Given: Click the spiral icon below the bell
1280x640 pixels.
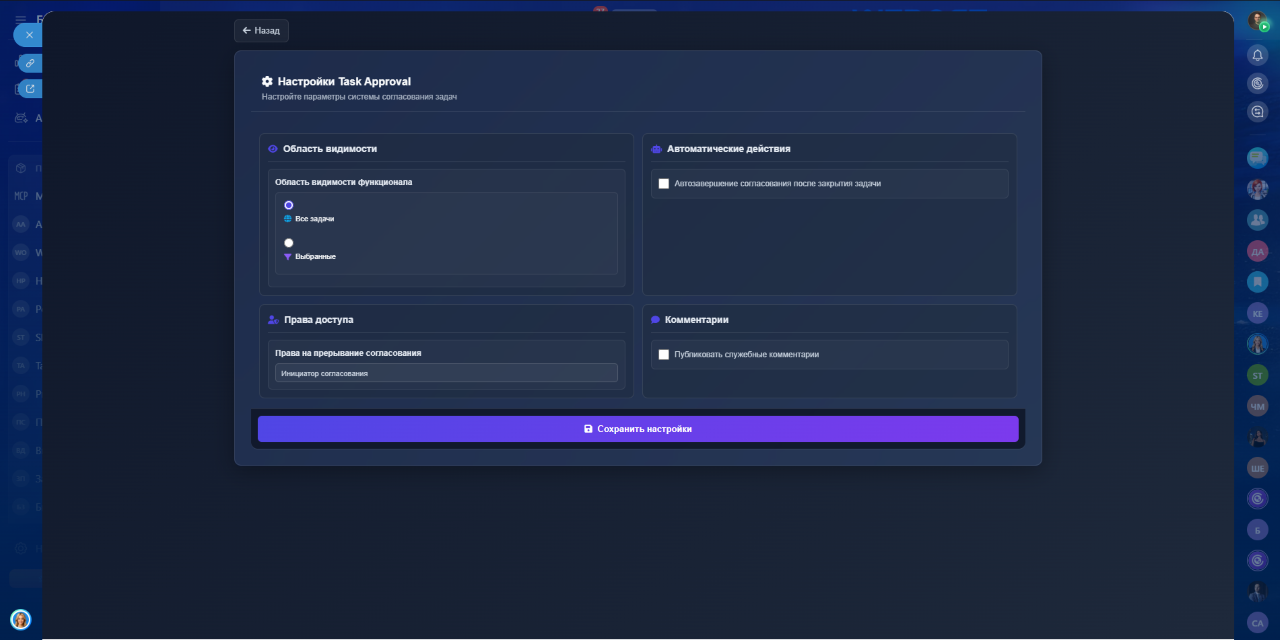Looking at the screenshot, I should point(1258,84).
